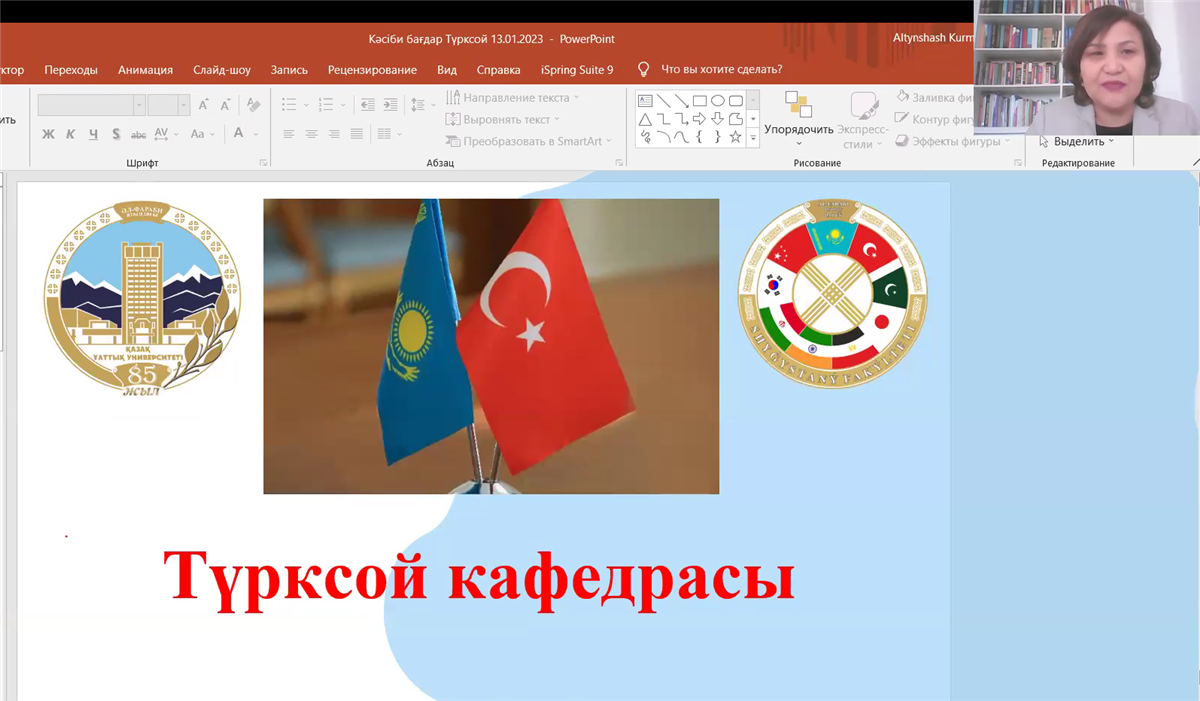Click the increase indent icon
This screenshot has width=1200, height=701.
tap(390, 105)
